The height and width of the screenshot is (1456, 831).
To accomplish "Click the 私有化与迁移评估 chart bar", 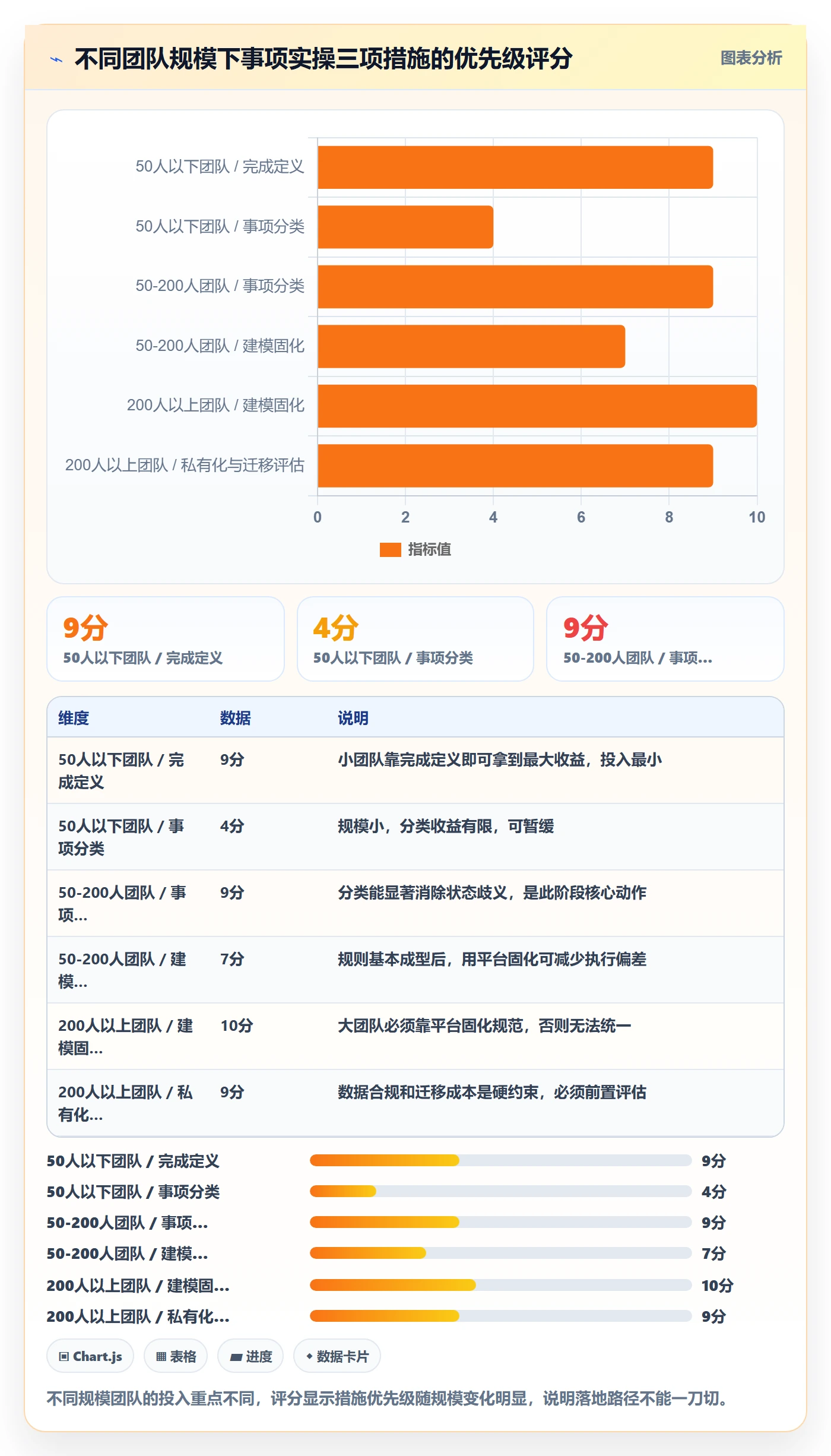I will tap(515, 466).
